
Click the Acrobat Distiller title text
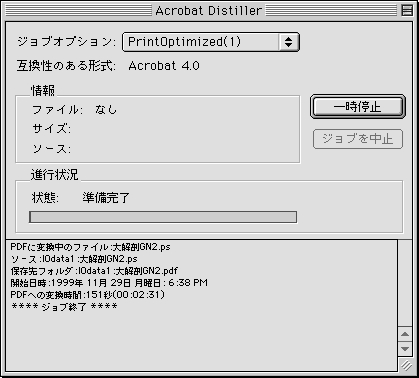pos(208,11)
